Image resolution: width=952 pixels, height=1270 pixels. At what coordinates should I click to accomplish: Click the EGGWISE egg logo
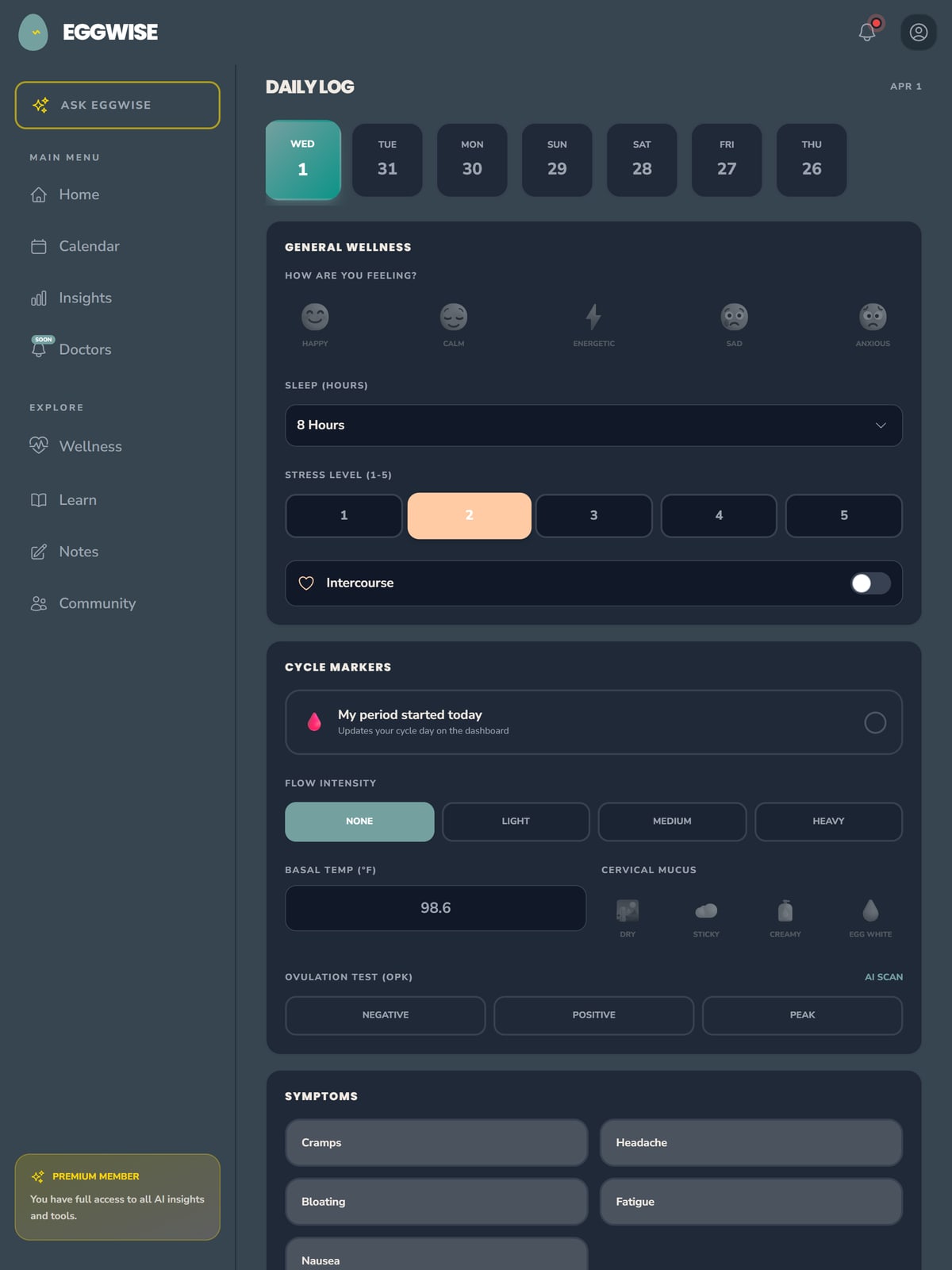(33, 32)
